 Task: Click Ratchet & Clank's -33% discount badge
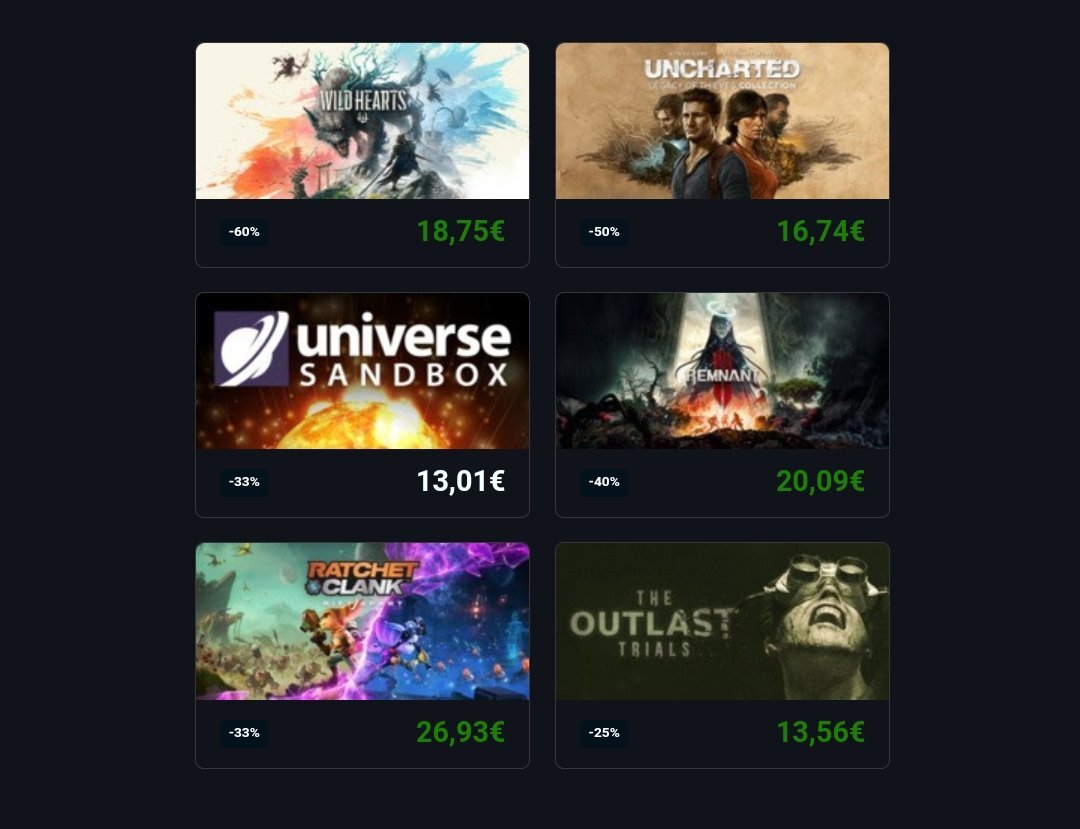point(244,733)
